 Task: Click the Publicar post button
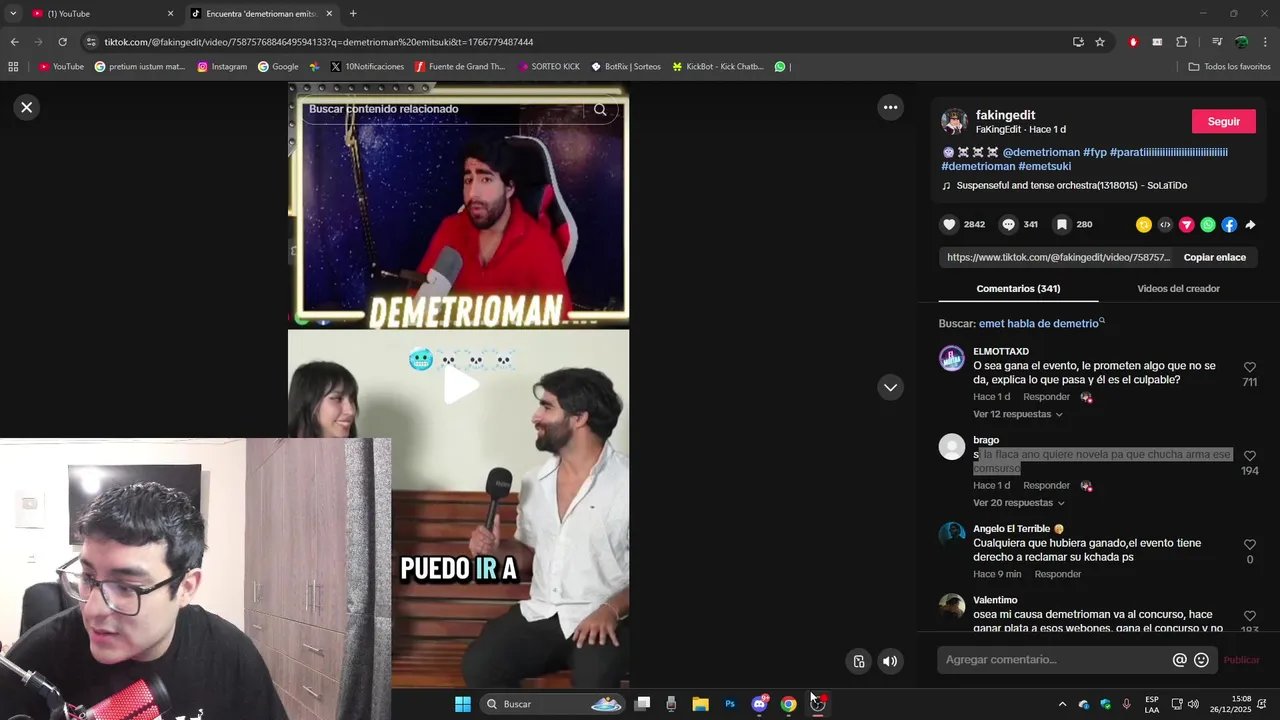1241,660
